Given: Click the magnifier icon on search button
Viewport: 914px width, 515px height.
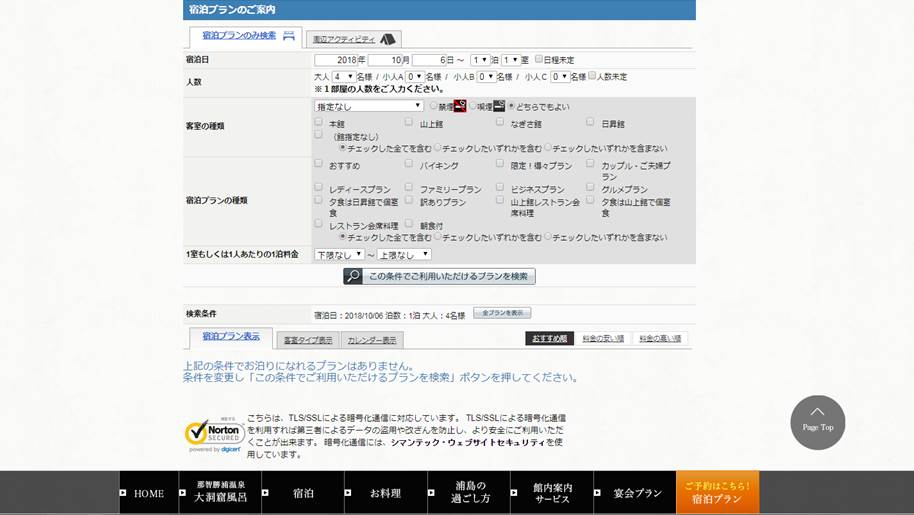Looking at the screenshot, I should tap(353, 276).
